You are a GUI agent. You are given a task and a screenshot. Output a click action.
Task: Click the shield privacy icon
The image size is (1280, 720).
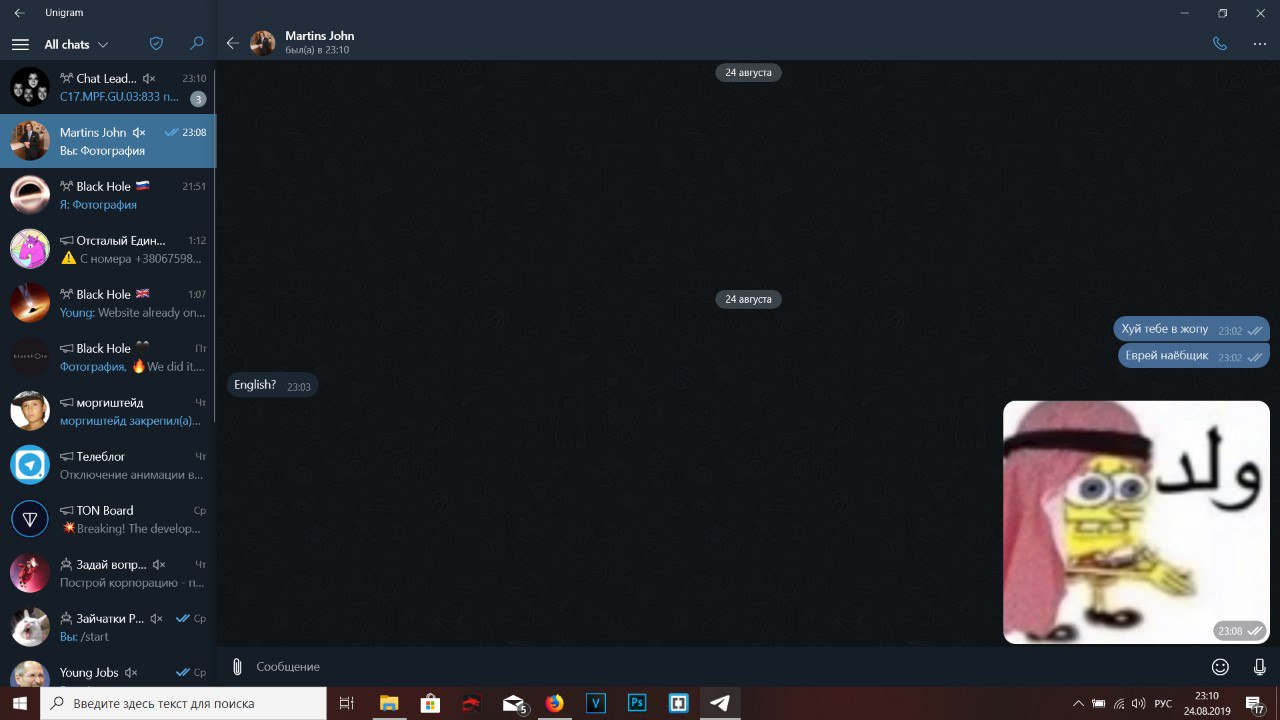156,44
